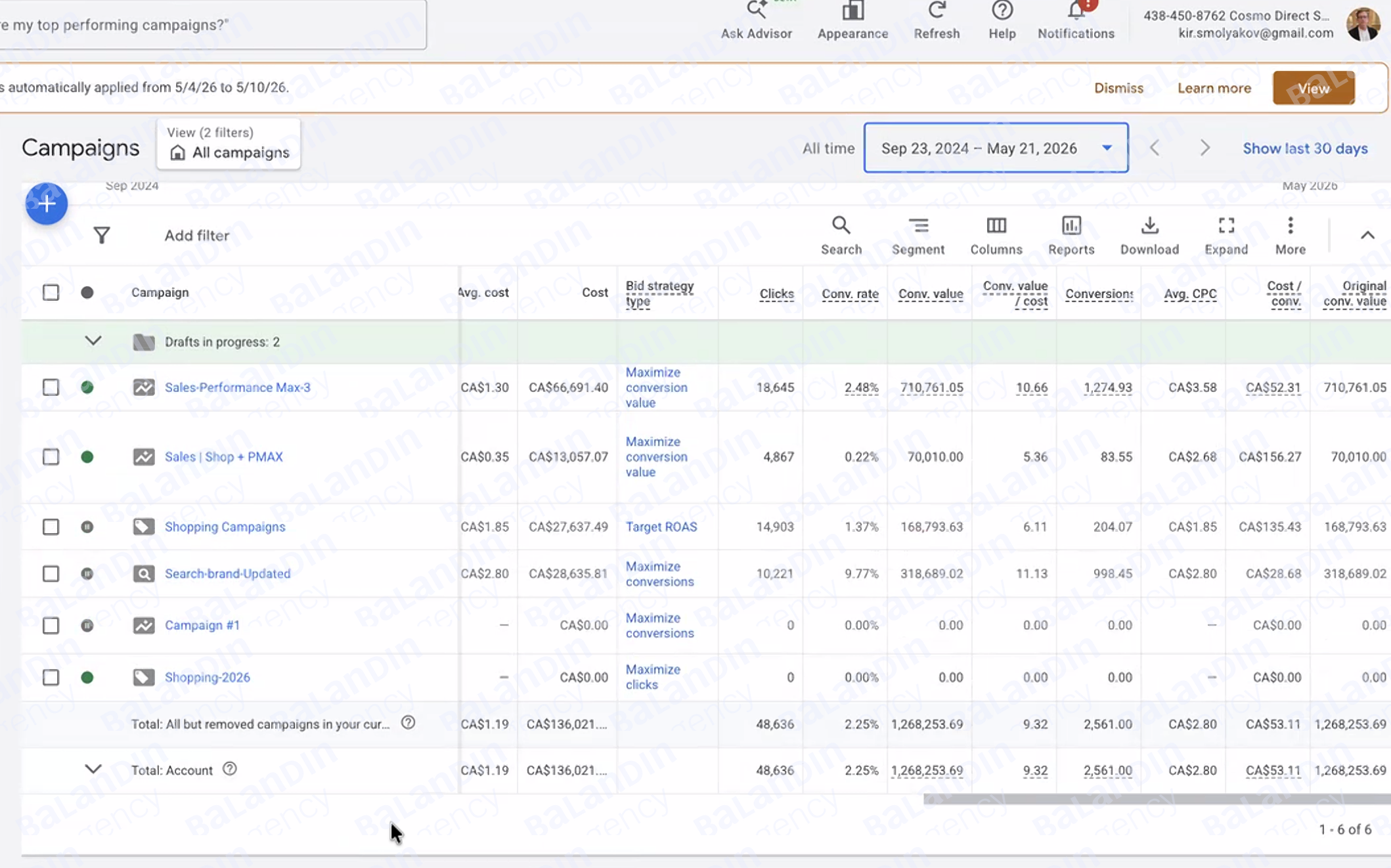The image size is (1391, 868).
Task: Click the orange View button
Action: 1313,88
